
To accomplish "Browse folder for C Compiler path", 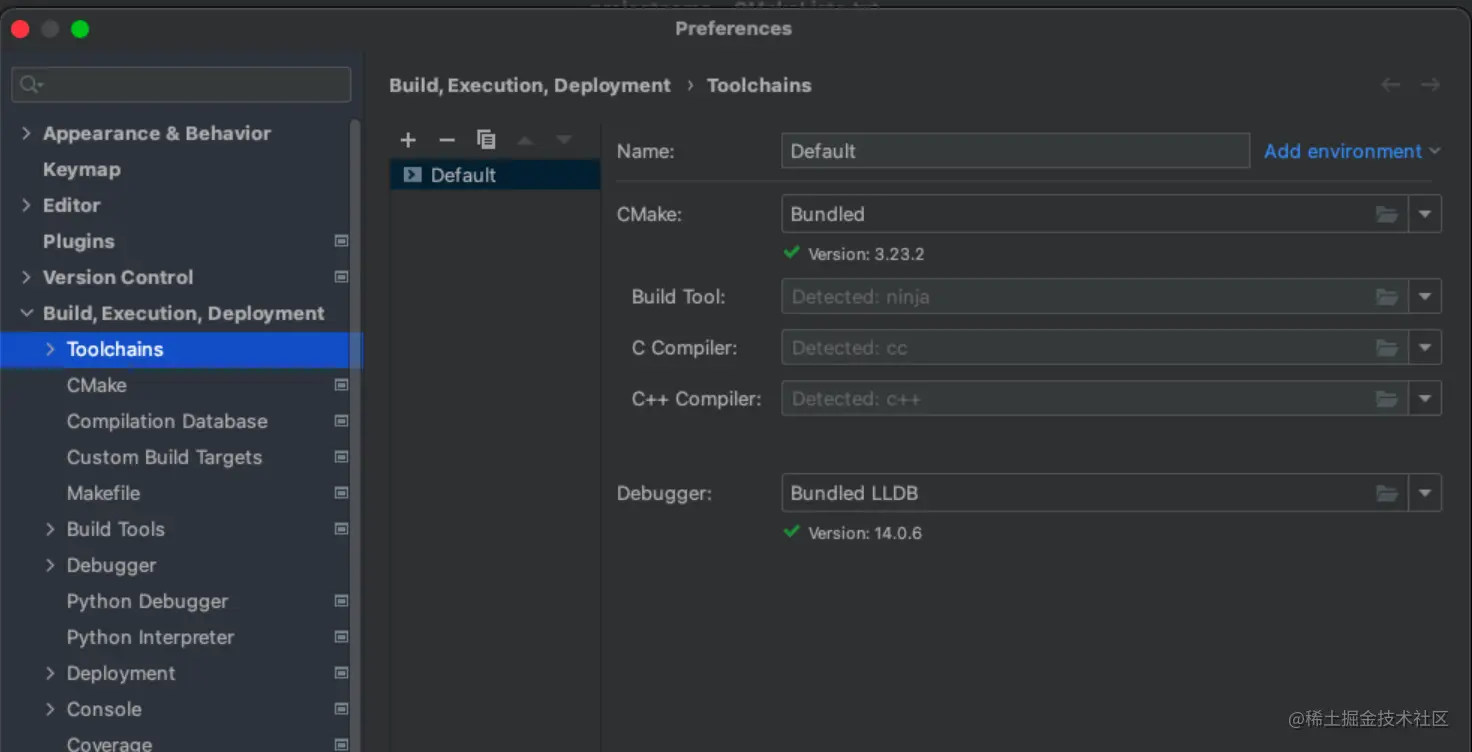I will [x=1386, y=348].
